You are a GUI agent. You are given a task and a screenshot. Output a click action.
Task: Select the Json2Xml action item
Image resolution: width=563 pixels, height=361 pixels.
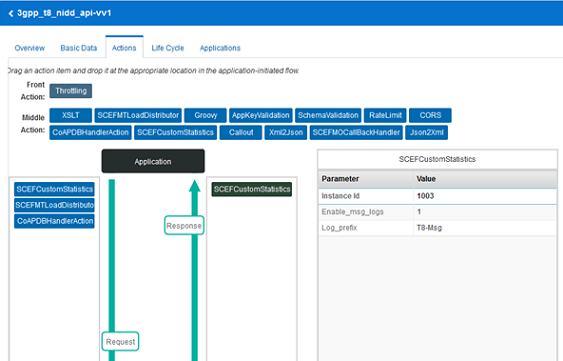[x=427, y=133]
